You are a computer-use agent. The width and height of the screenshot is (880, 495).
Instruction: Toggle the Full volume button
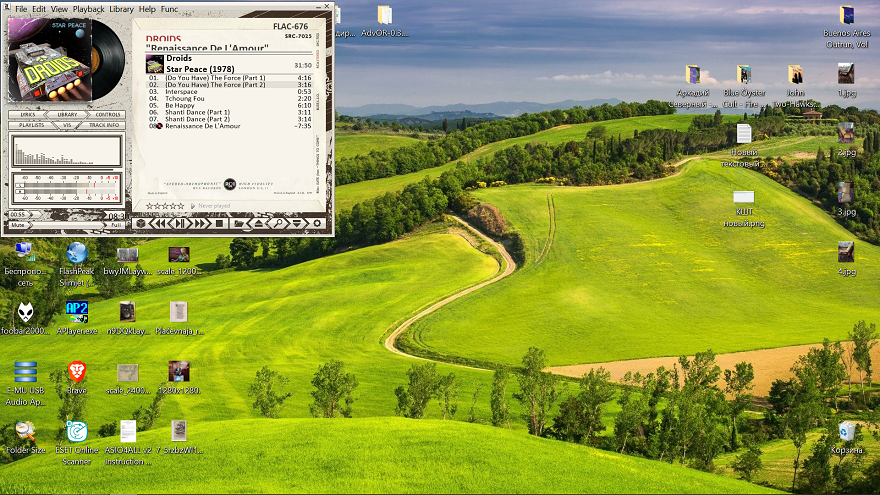[116, 225]
